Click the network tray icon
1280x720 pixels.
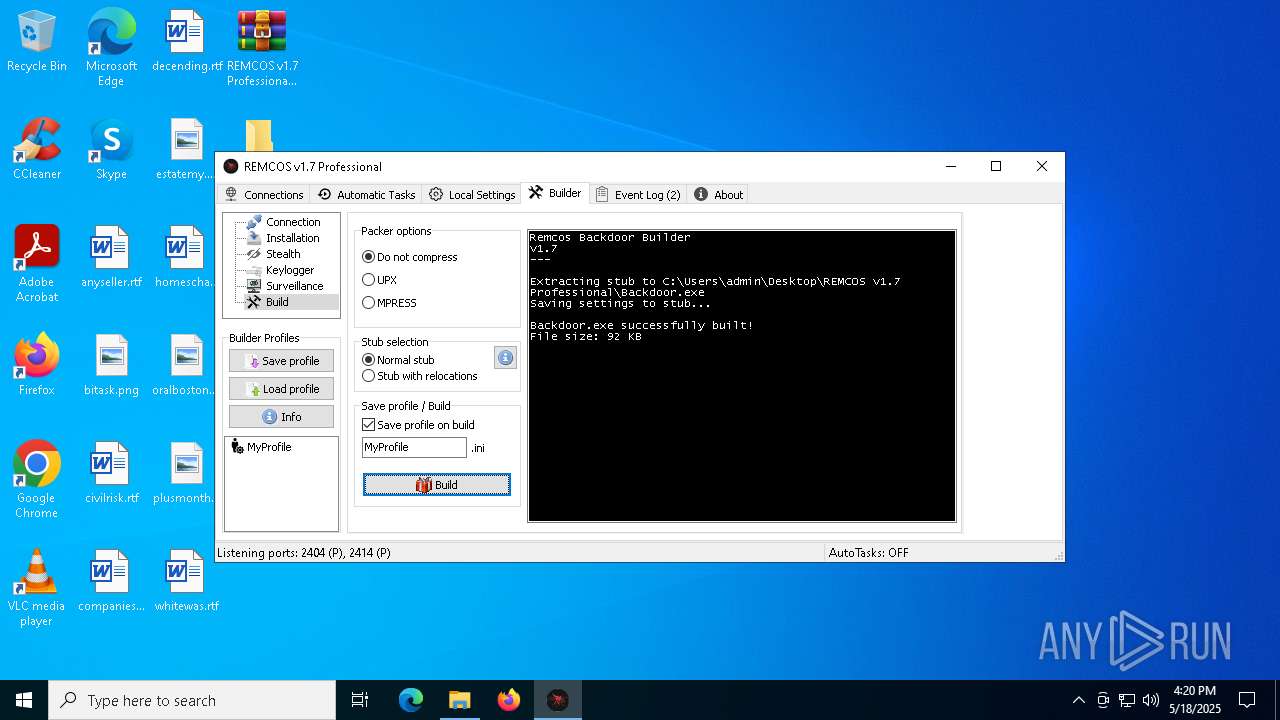point(1127,700)
